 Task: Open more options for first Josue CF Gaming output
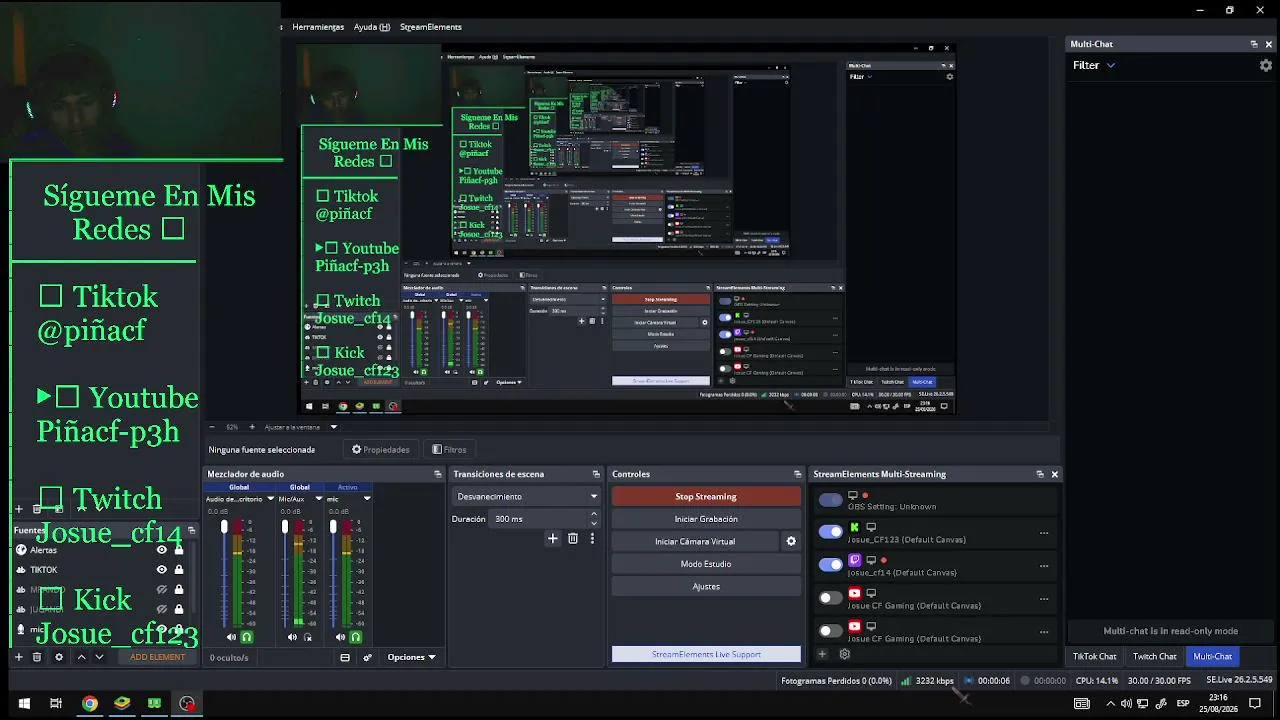click(1044, 599)
